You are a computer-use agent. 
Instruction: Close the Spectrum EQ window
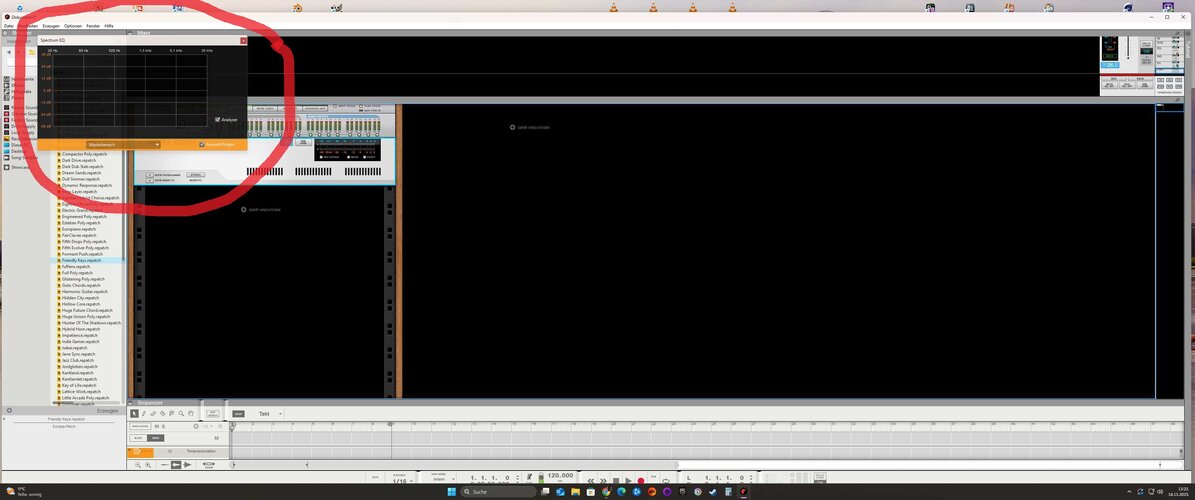pos(243,40)
